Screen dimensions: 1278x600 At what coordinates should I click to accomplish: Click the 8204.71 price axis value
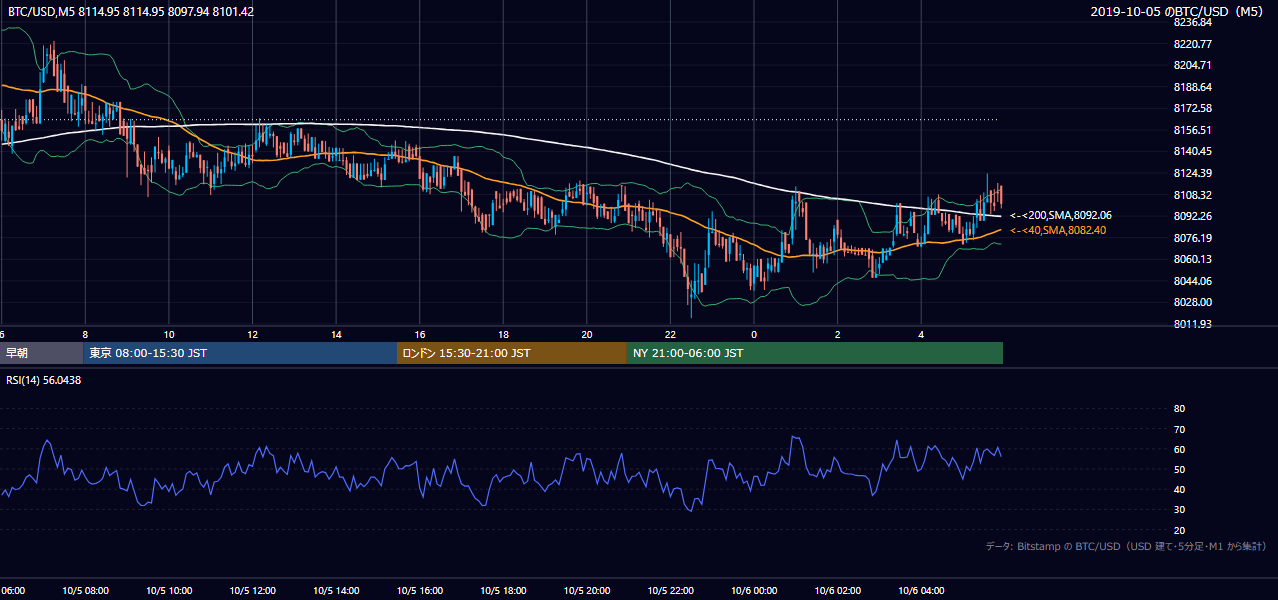click(1192, 65)
